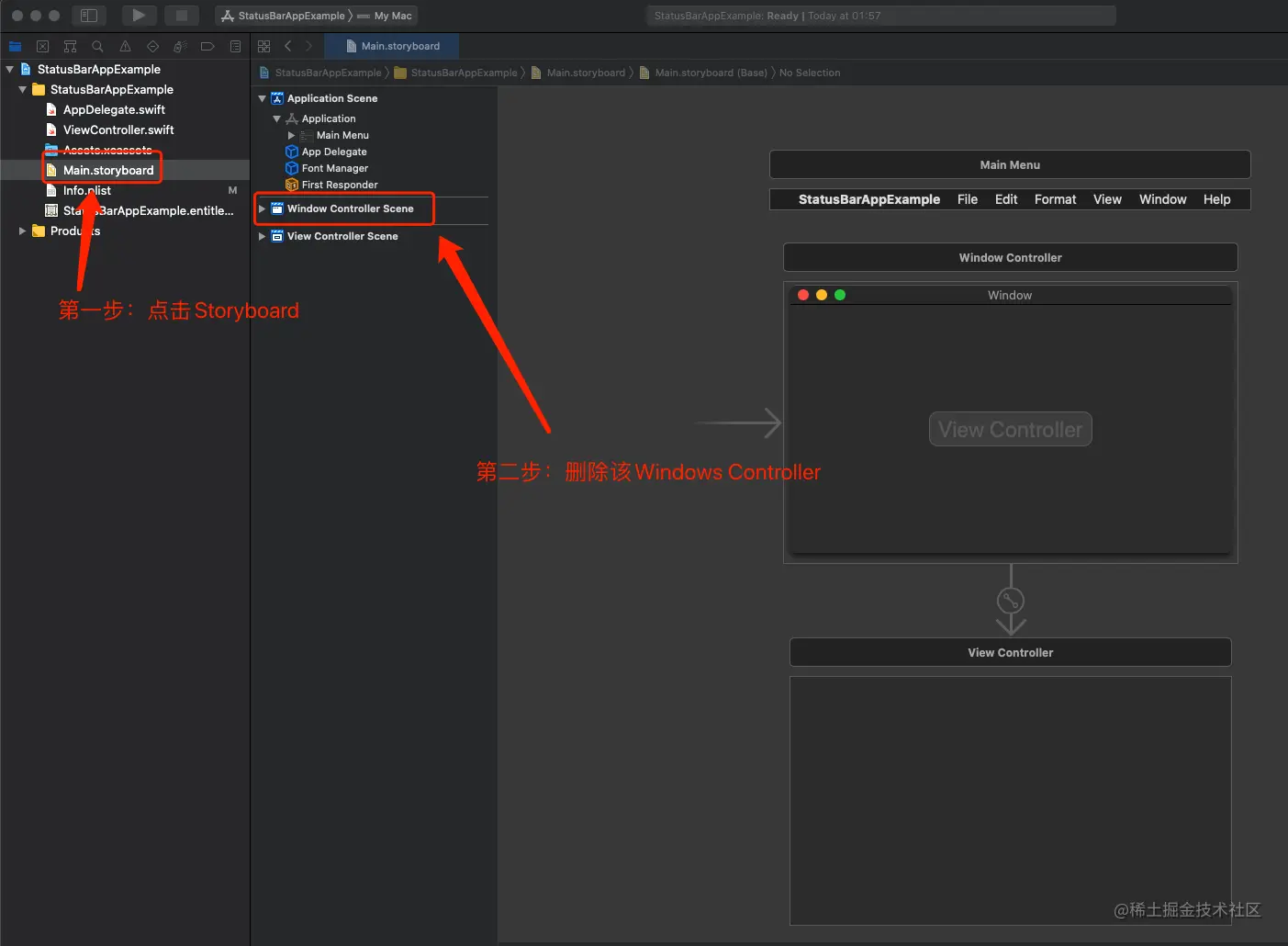Select Font Manager cube icon
Screen dimensions: 1288x946
pyautogui.click(x=292, y=168)
